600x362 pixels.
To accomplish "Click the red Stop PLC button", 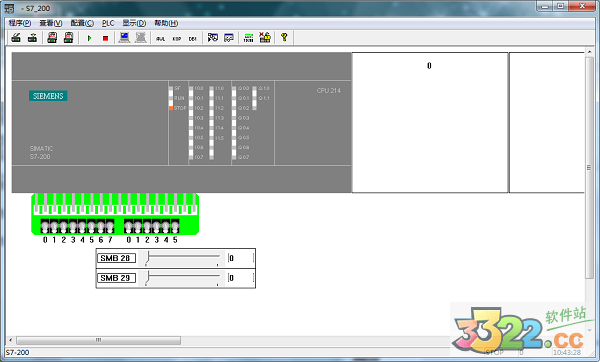I will (x=106, y=38).
